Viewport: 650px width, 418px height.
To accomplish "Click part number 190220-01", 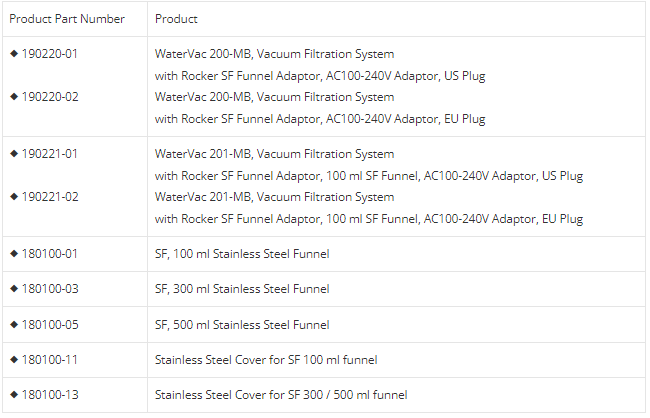I will pyautogui.click(x=50, y=53).
